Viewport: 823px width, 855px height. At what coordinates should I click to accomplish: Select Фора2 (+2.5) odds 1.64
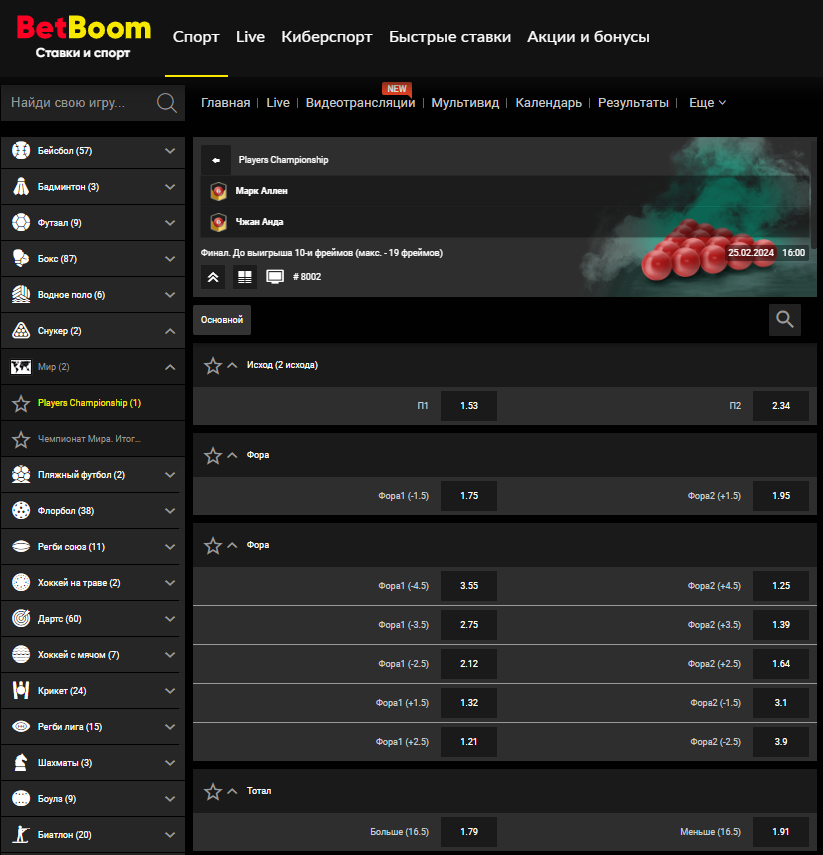(x=781, y=664)
